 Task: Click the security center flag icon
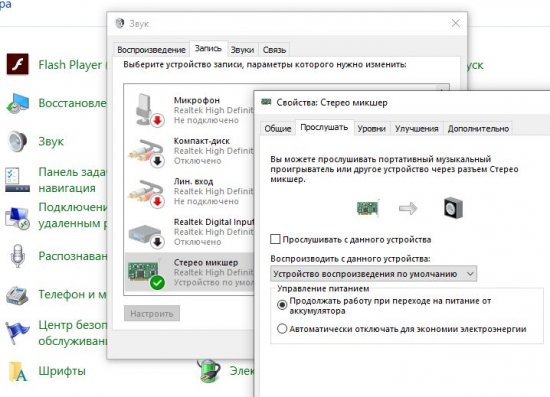coord(17,332)
